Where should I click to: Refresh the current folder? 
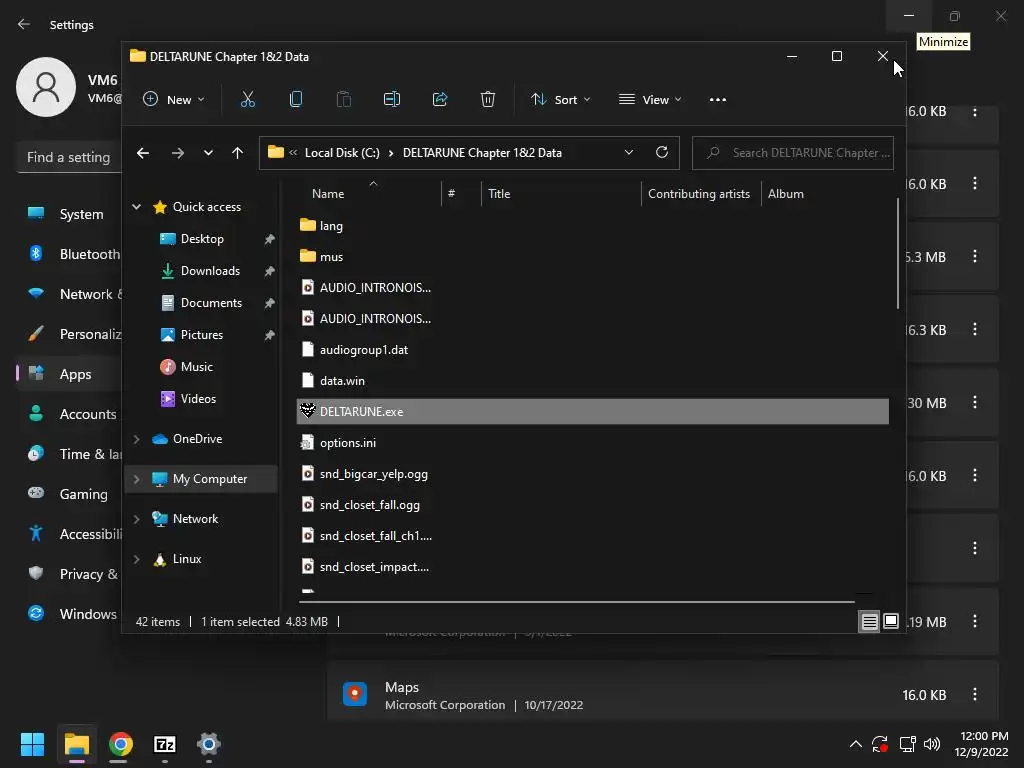[x=662, y=152]
